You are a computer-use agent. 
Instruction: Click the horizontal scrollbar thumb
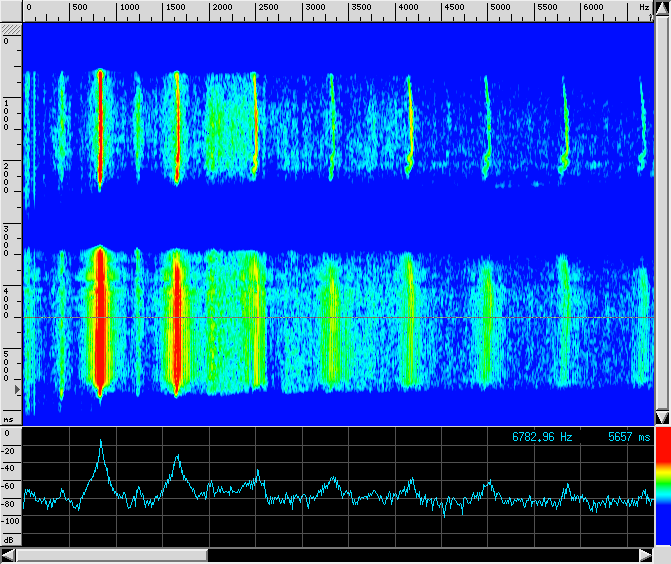tap(112, 555)
